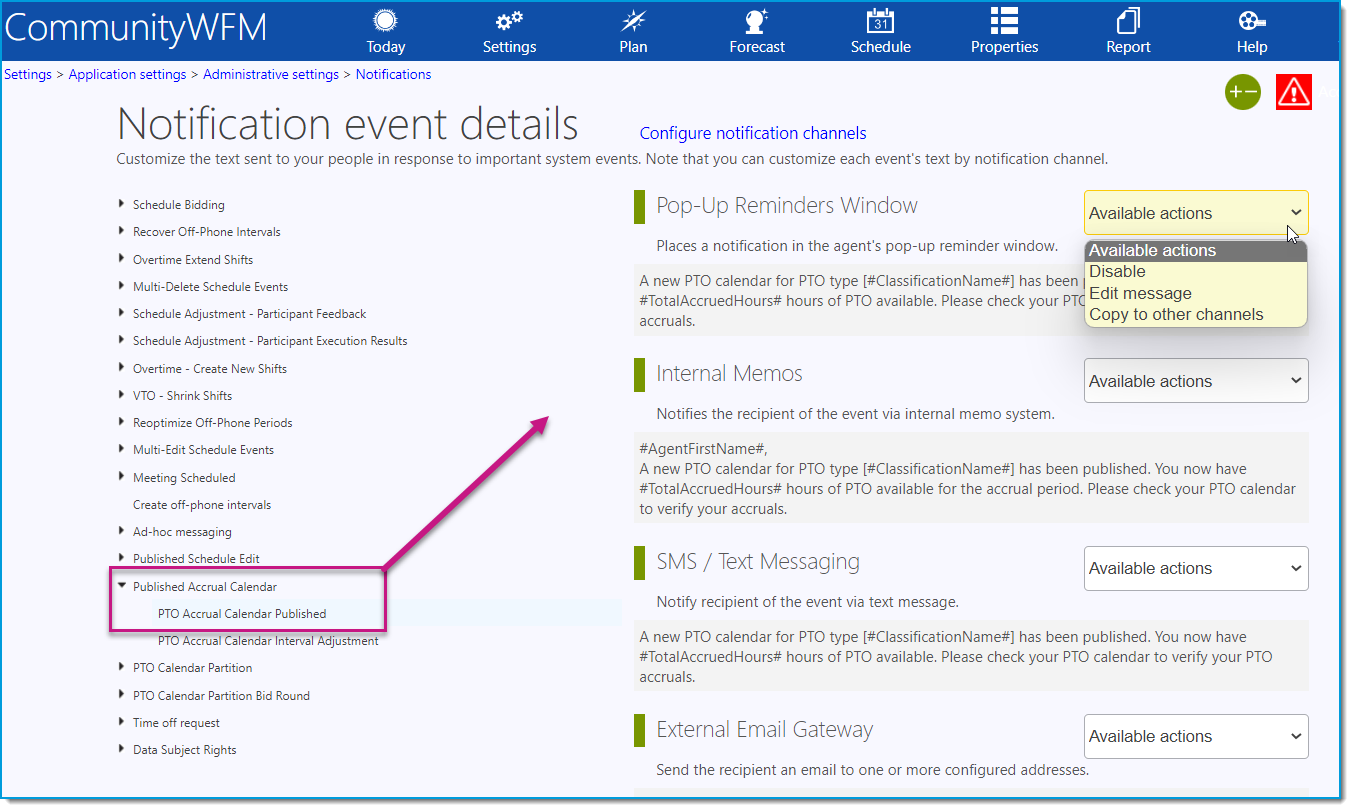Click the External Email Gateway heading
The image size is (1352, 810).
pyautogui.click(x=764, y=729)
